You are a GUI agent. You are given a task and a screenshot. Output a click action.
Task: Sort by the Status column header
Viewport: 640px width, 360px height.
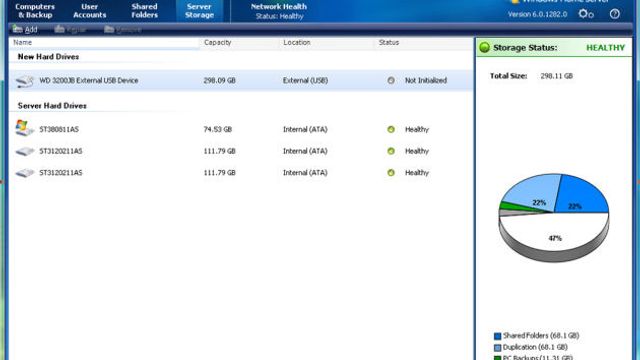pyautogui.click(x=389, y=42)
